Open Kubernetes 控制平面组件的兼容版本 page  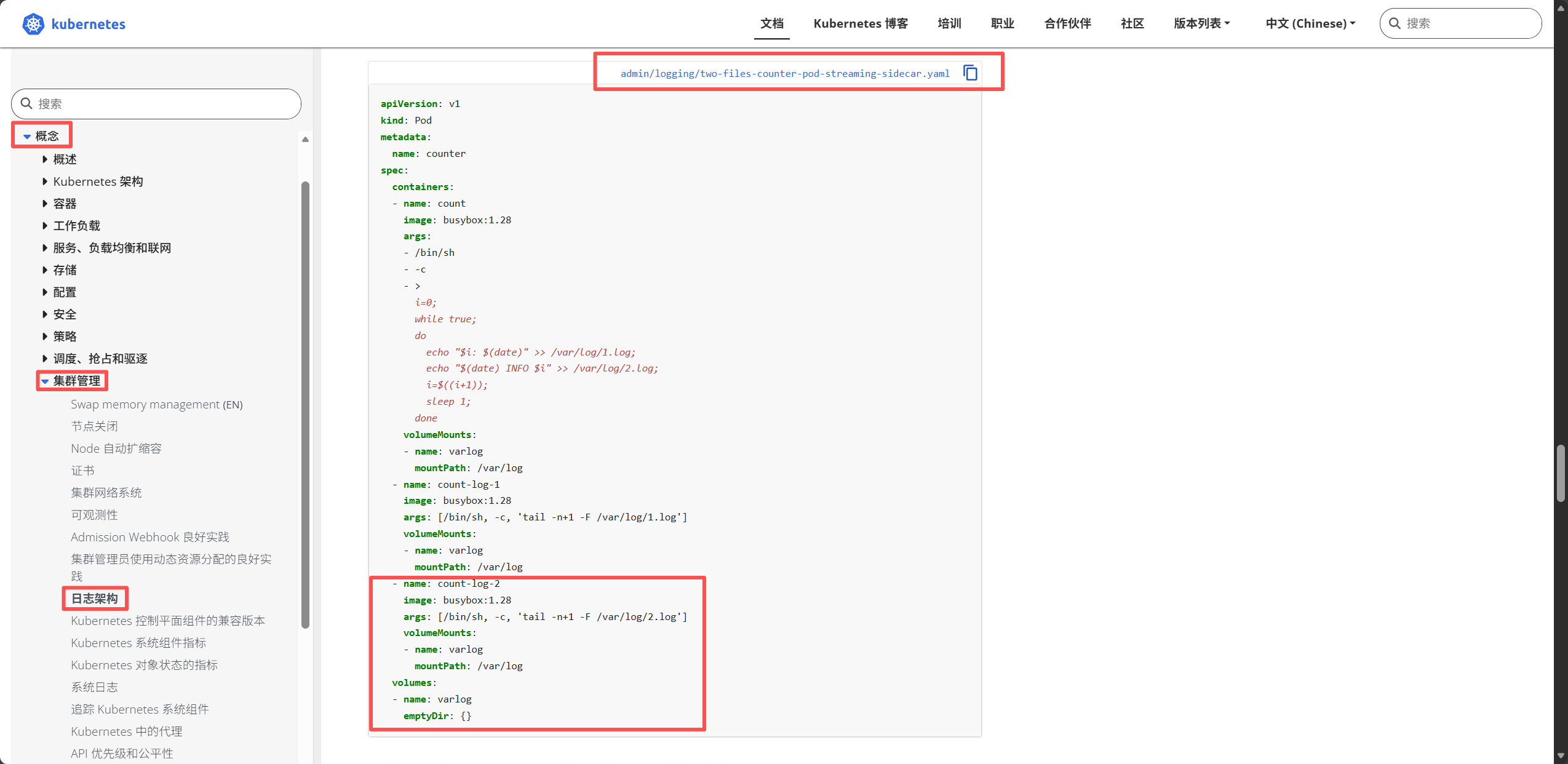pyautogui.click(x=168, y=621)
